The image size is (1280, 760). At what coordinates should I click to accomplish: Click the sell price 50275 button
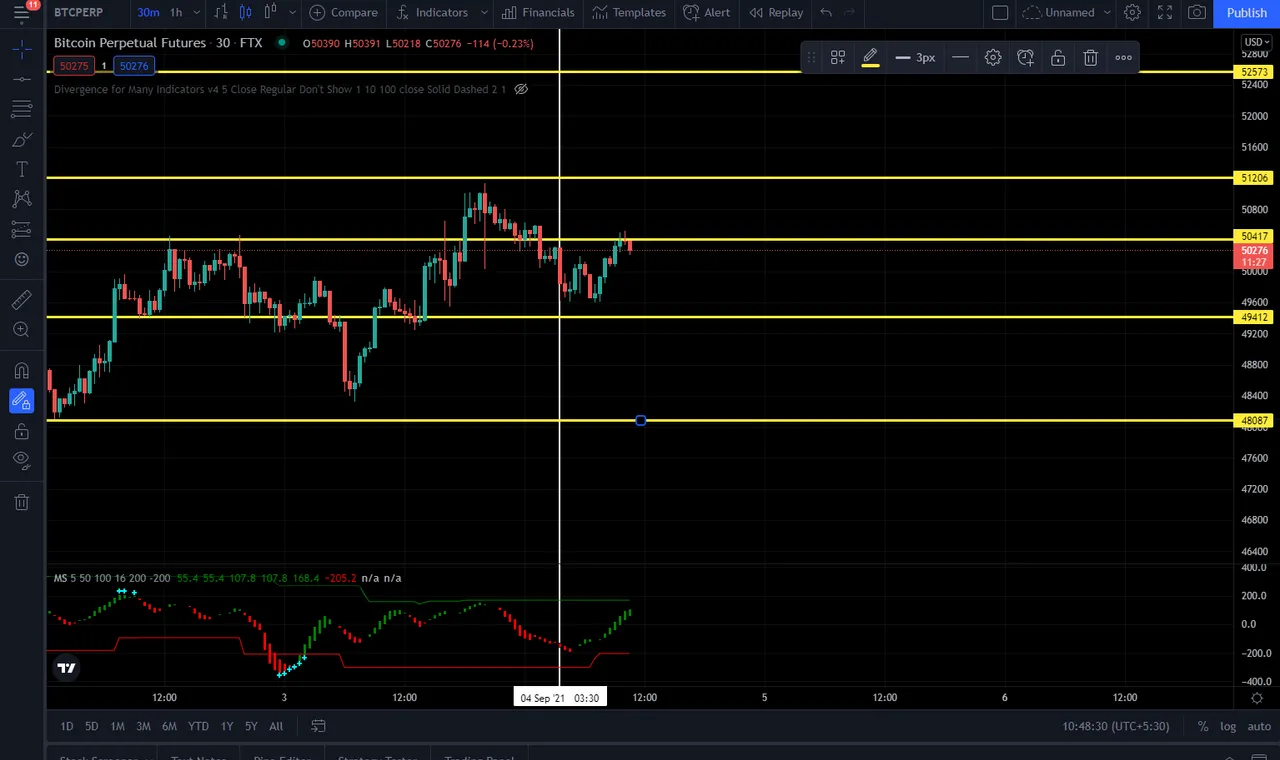point(74,66)
